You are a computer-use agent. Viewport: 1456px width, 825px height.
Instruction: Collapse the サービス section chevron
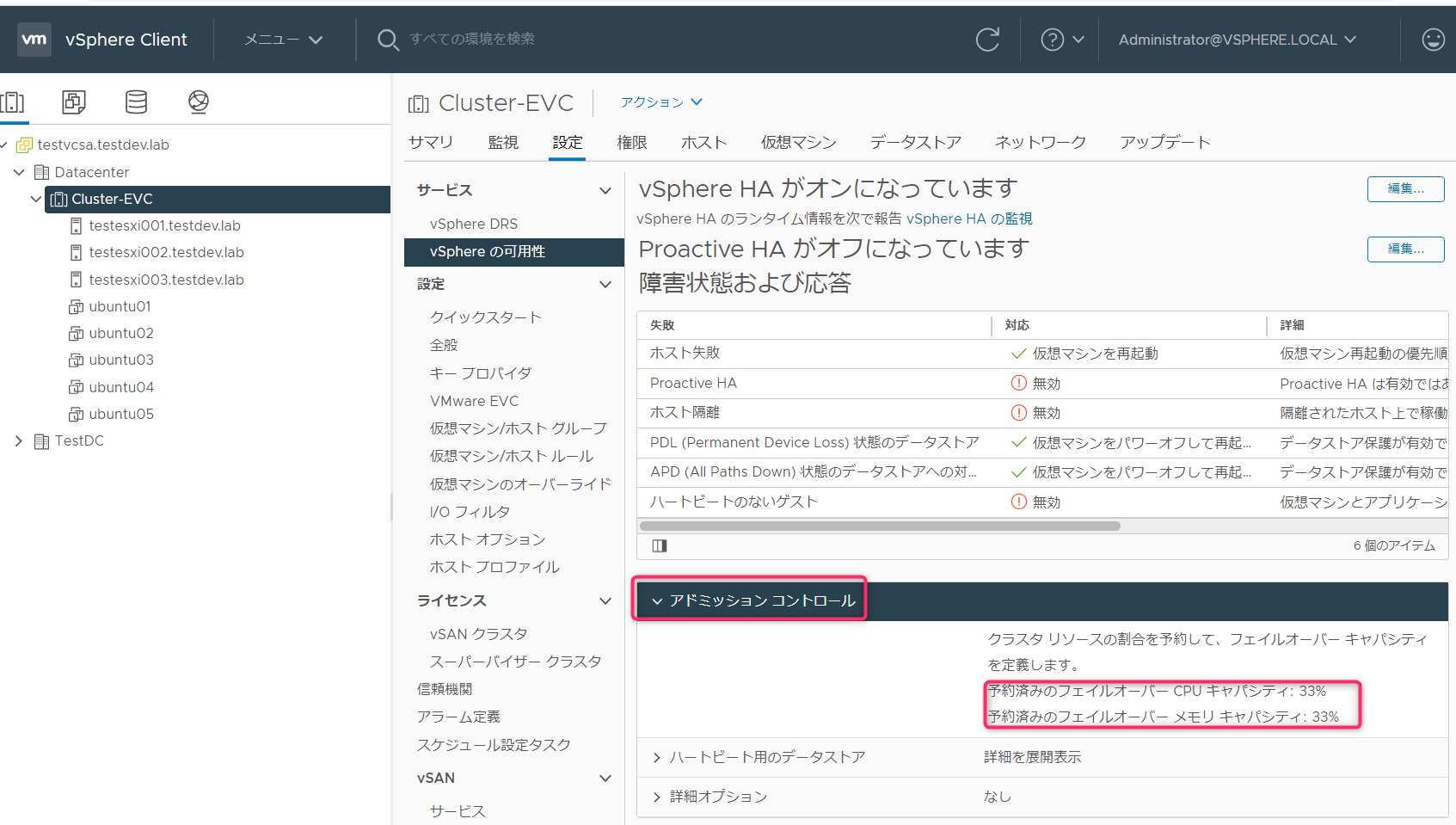click(605, 190)
